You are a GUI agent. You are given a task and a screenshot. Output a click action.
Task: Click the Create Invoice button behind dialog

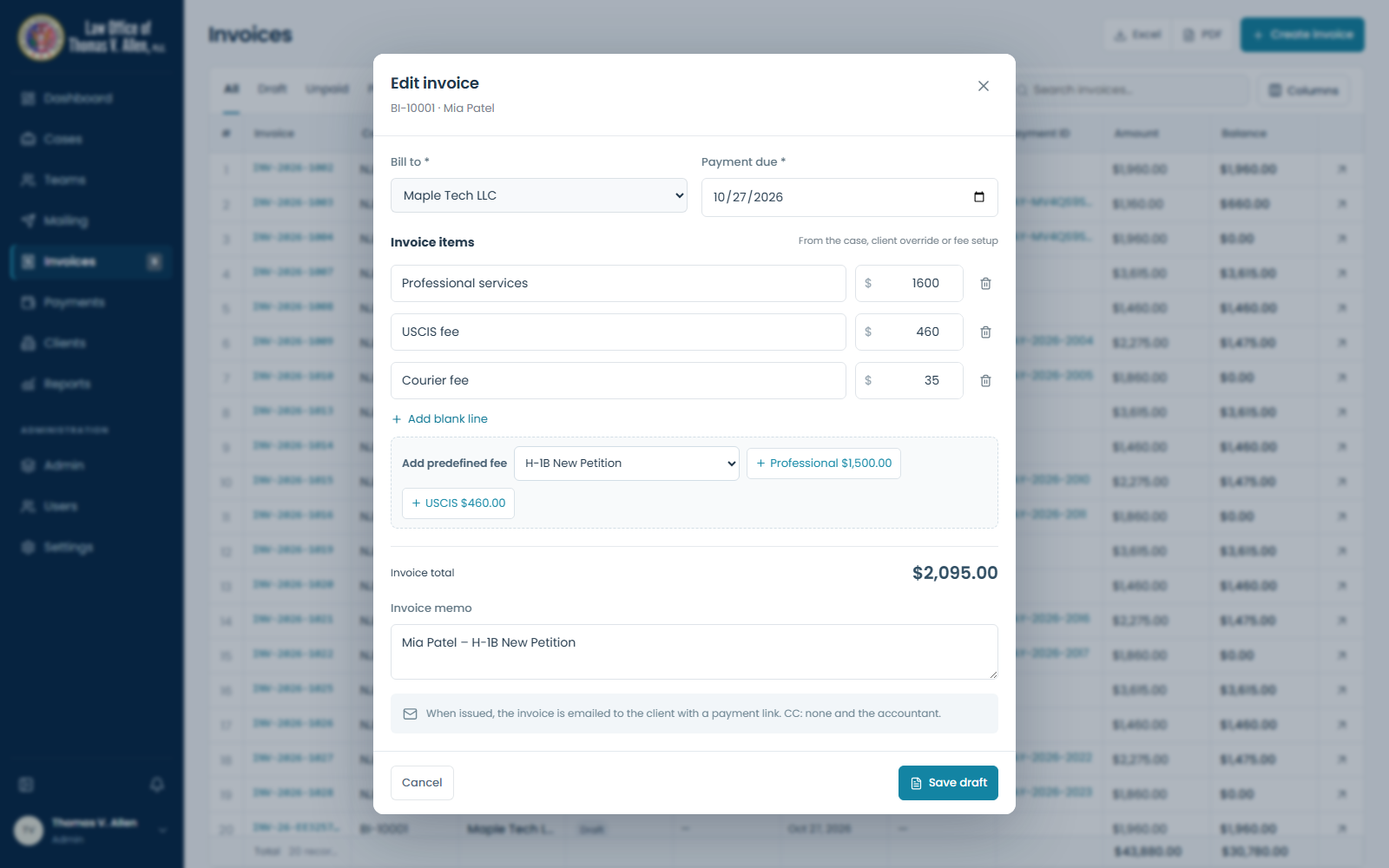coord(1302,35)
